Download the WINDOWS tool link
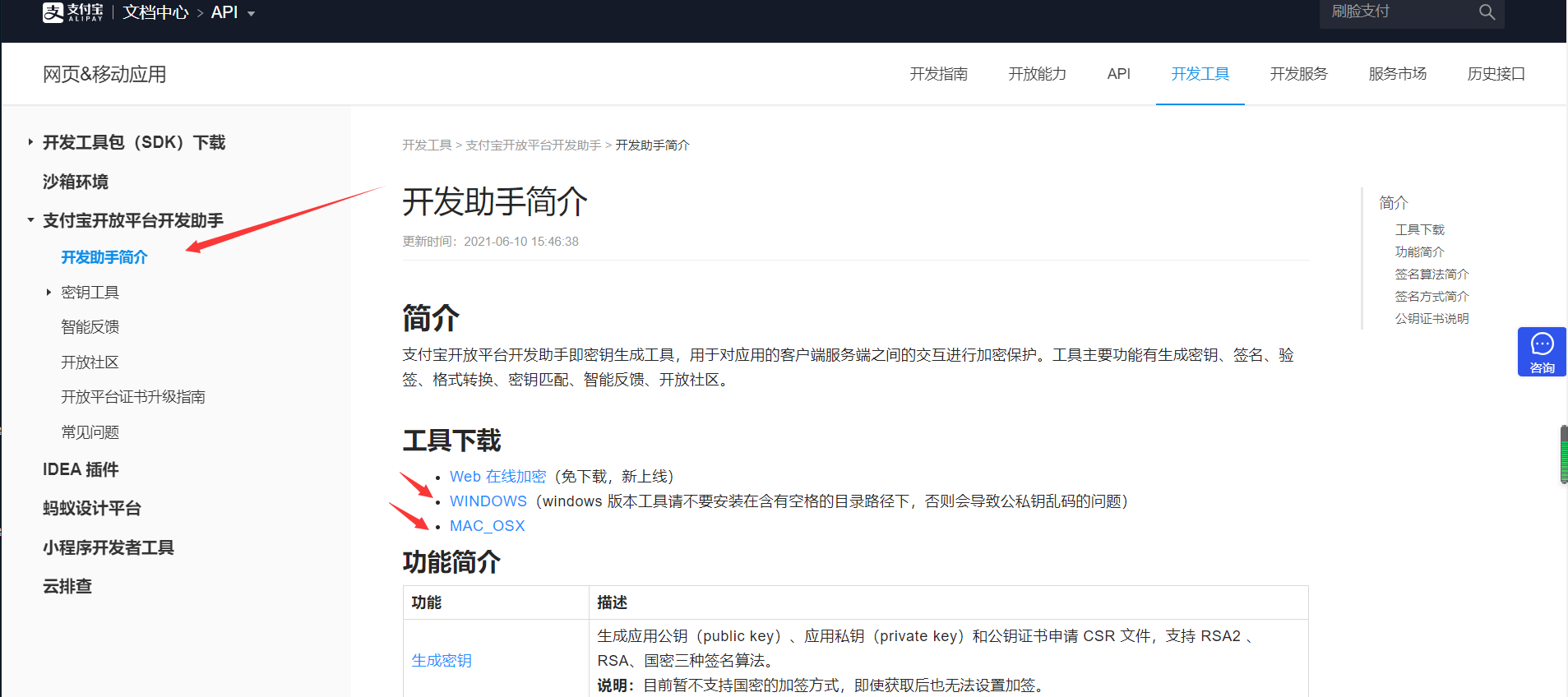 pyautogui.click(x=488, y=501)
